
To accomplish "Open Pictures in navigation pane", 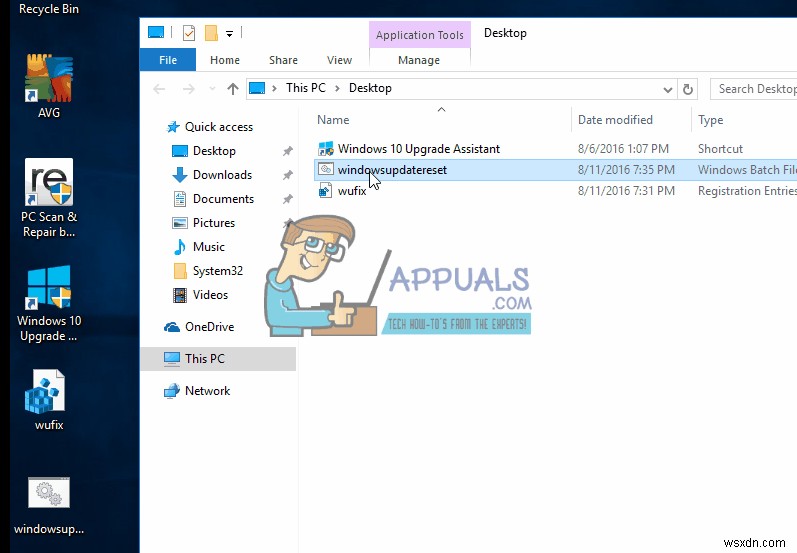I will (x=213, y=223).
